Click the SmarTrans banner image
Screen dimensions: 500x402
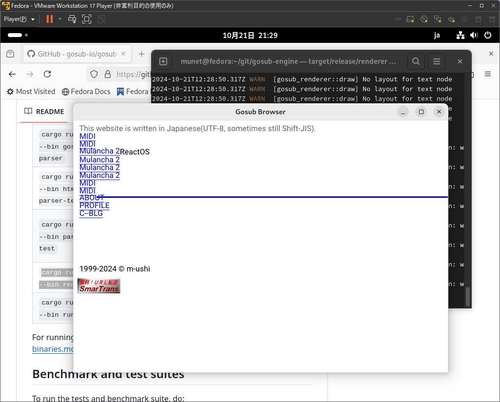99,286
